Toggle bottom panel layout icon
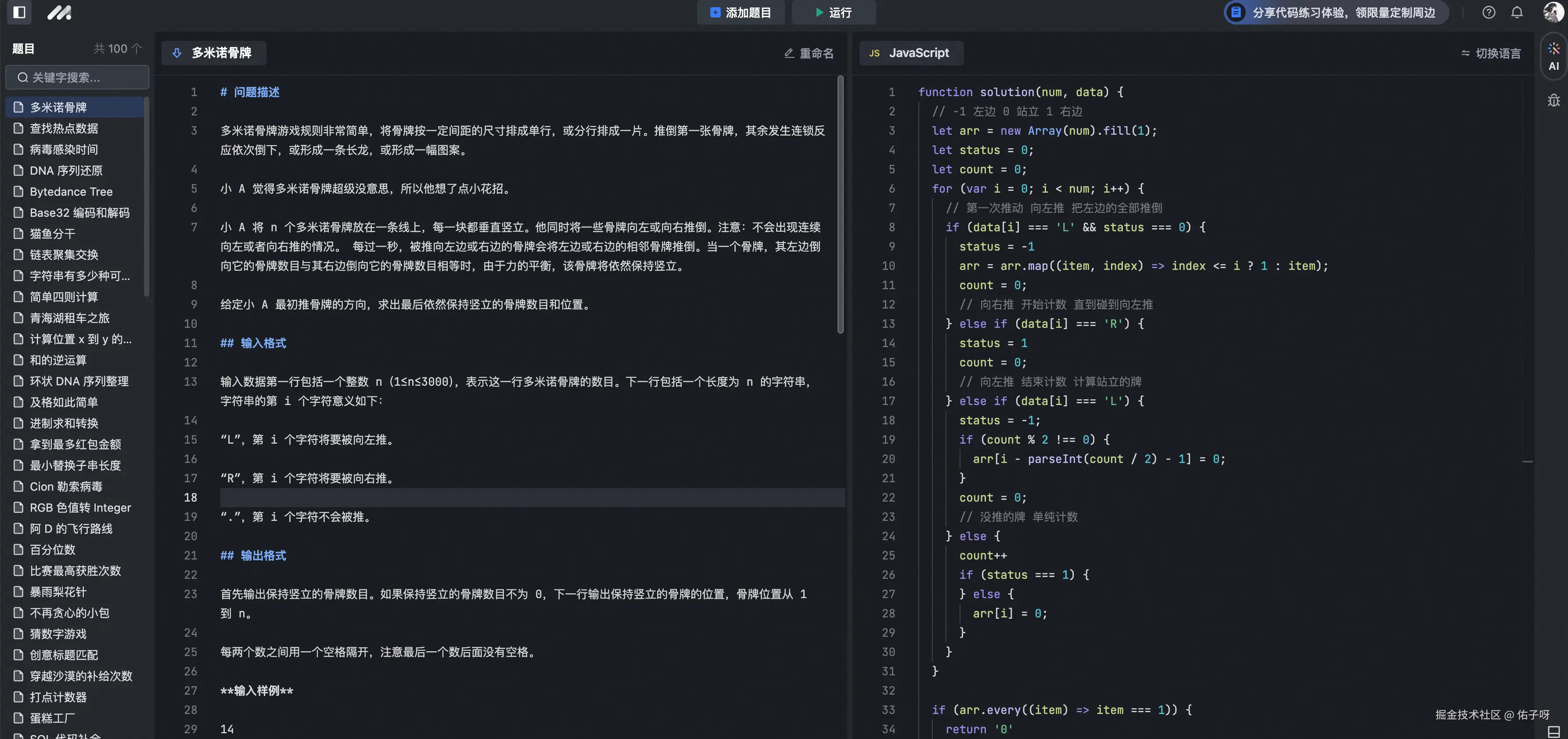The width and height of the screenshot is (1568, 739). [1554, 731]
